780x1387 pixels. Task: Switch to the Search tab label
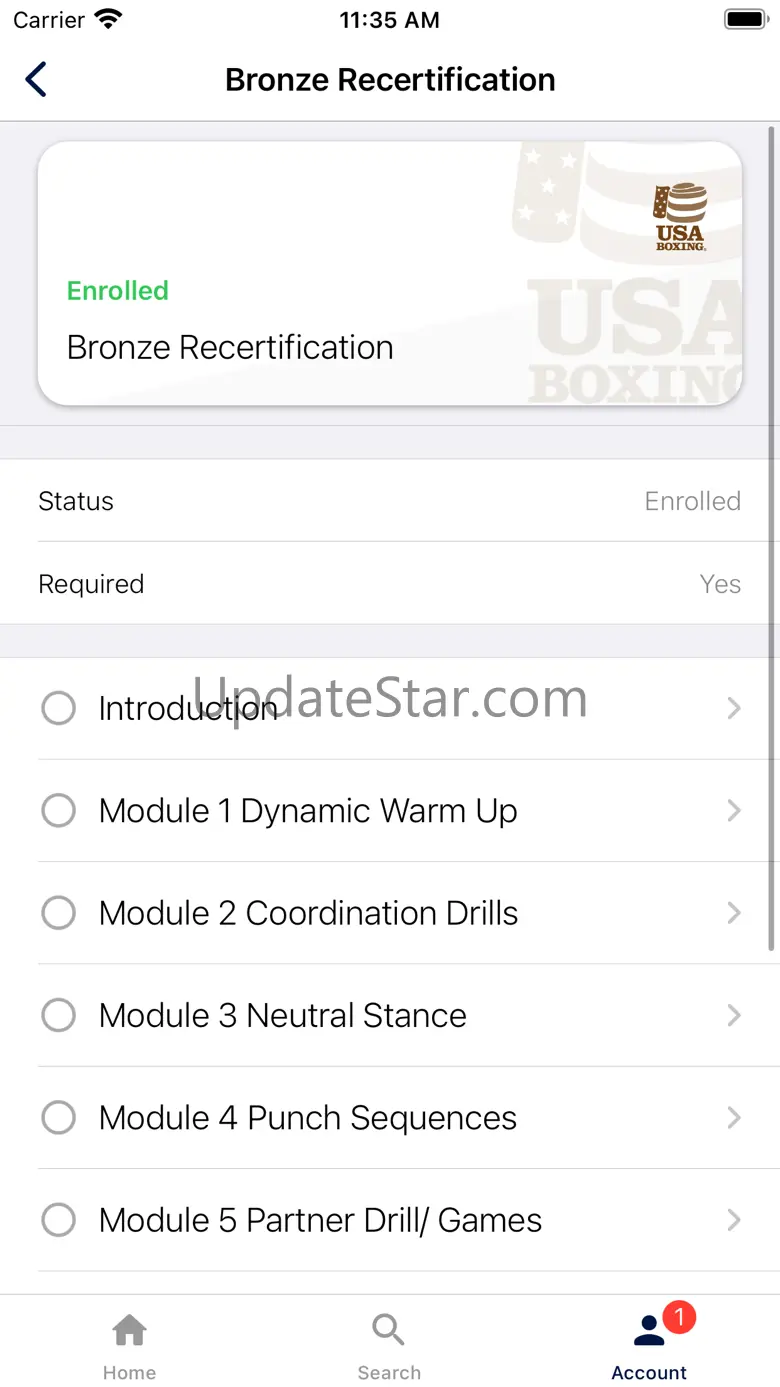point(389,1373)
